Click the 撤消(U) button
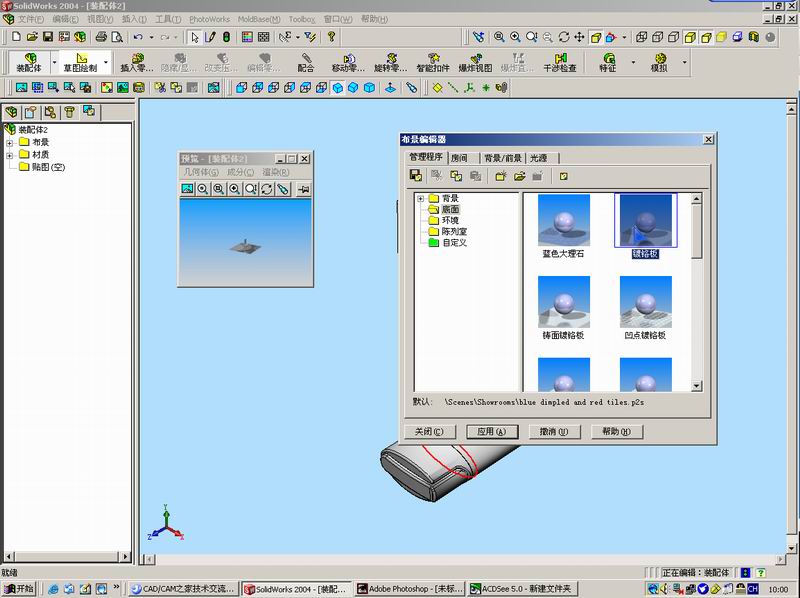Viewport: 800px width, 598px height. tap(554, 432)
